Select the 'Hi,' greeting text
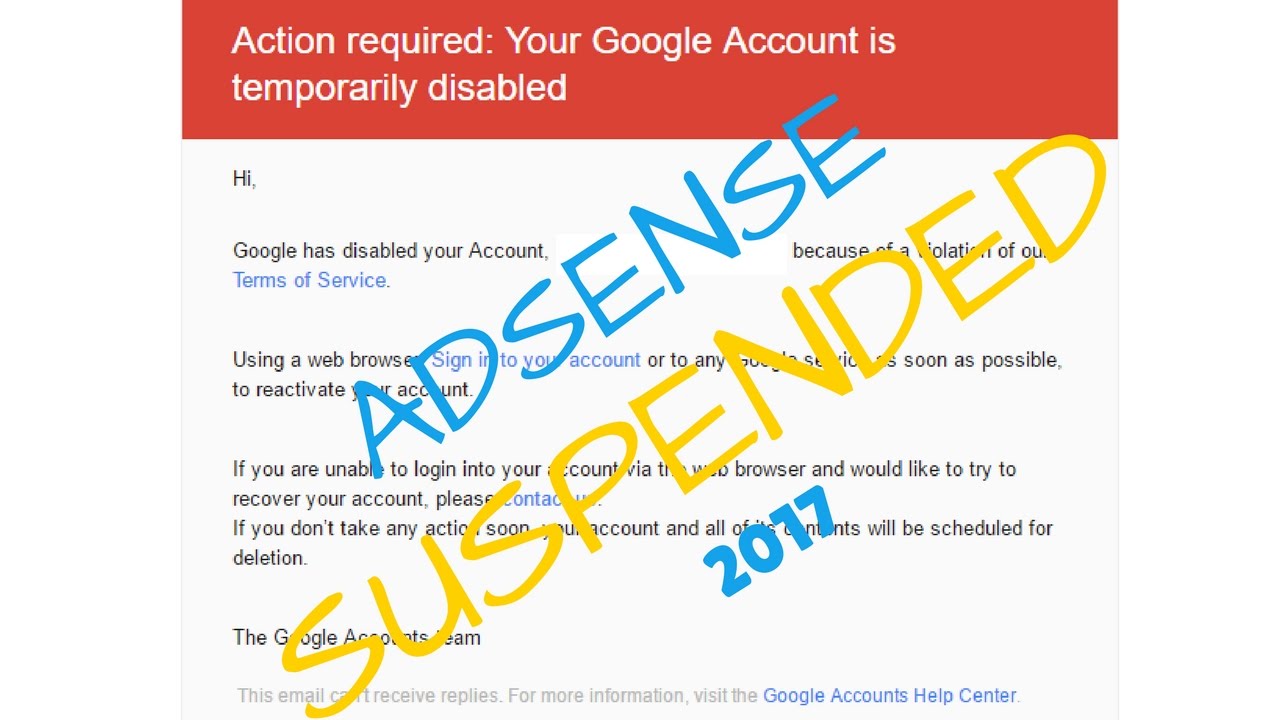This screenshot has height=720, width=1280. 244,180
